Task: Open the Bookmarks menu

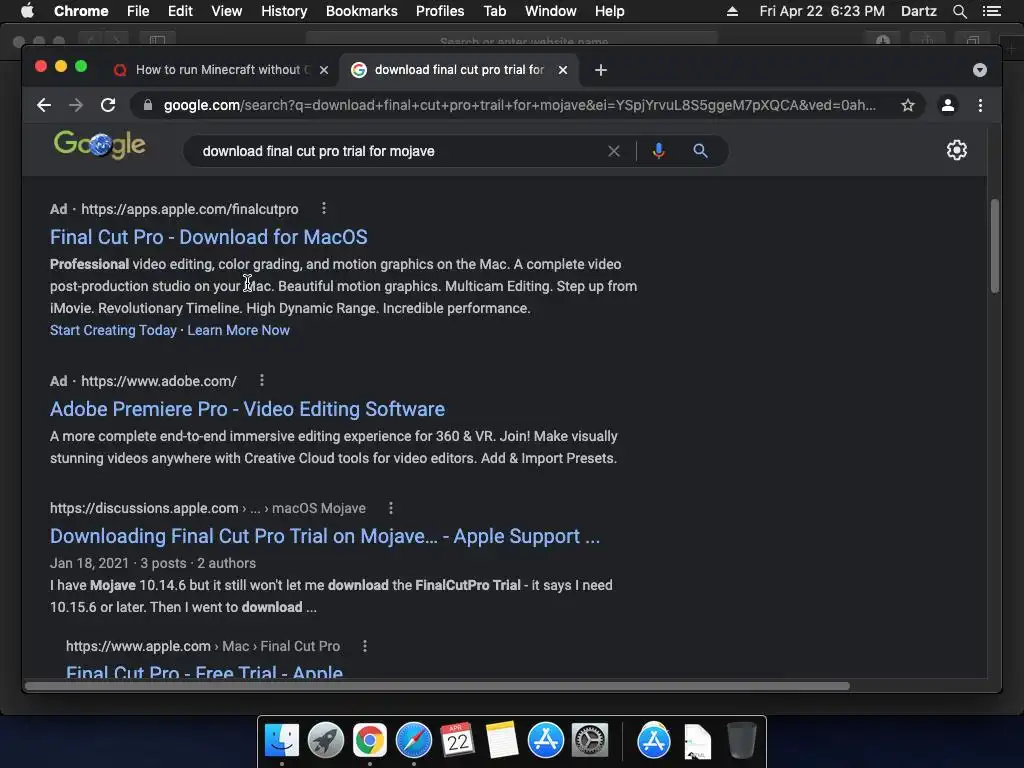Action: pos(362,11)
